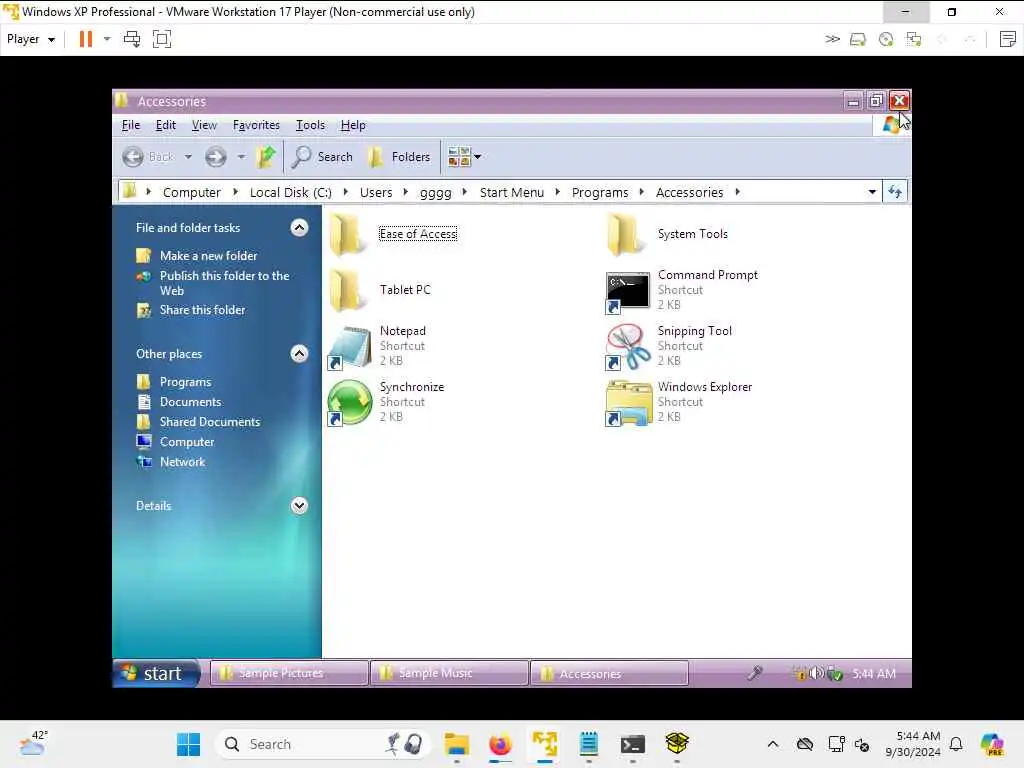This screenshot has width=1024, height=768.
Task: Open the Edit menu
Action: pyautogui.click(x=166, y=125)
